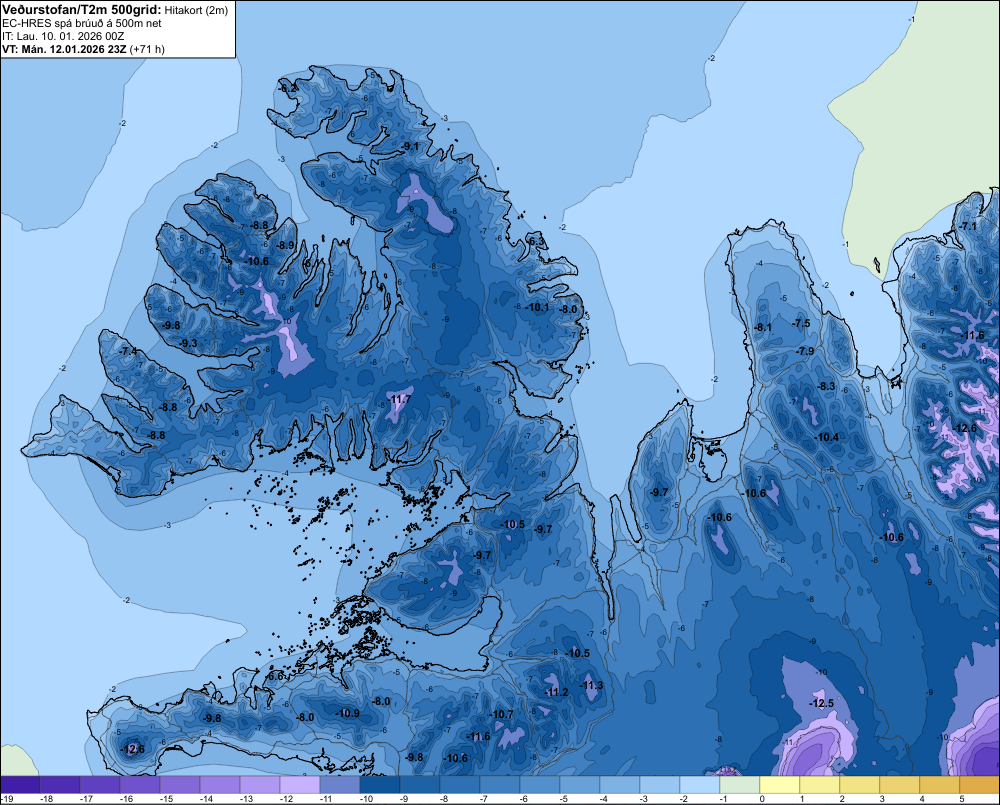
Task: Click the -9.3 temperature label
Action: 188,343
